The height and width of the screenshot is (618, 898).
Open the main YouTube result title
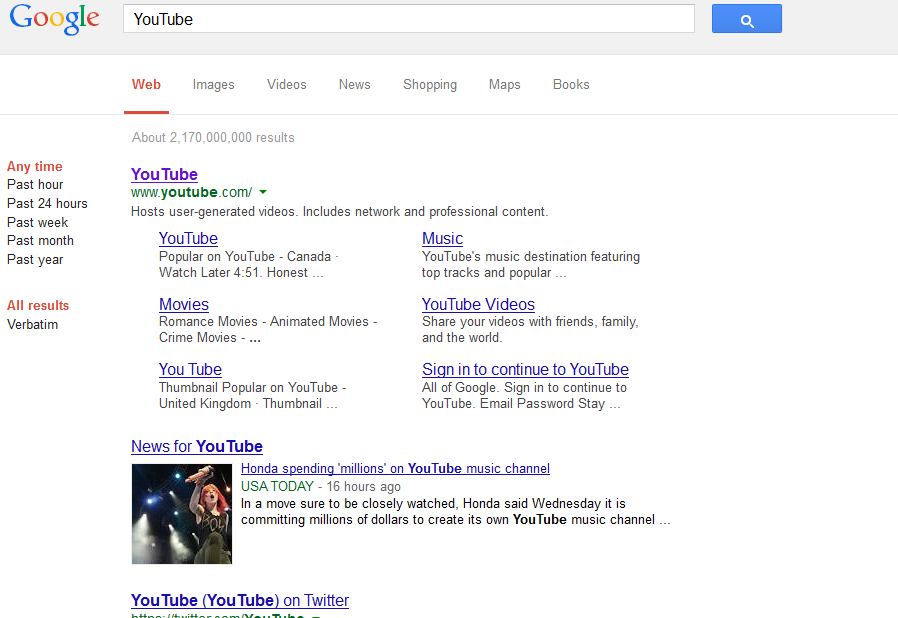click(164, 175)
